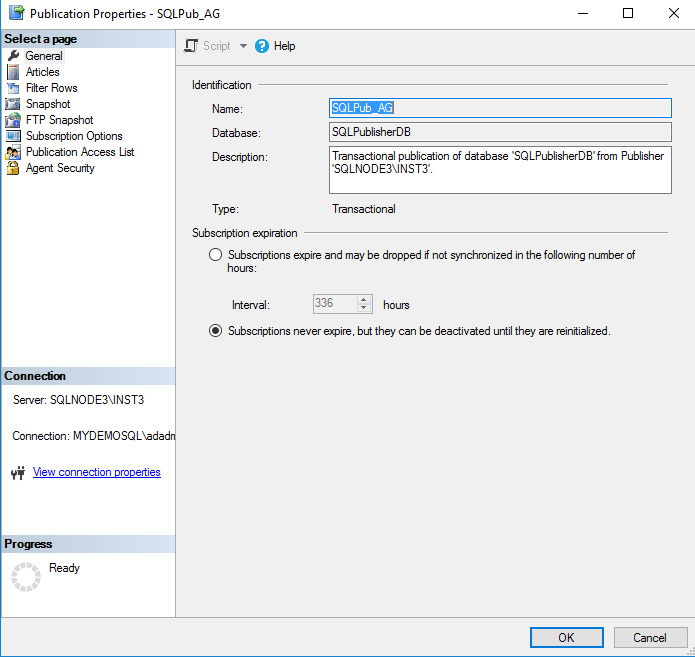Click the Type value Transactional

click(364, 209)
